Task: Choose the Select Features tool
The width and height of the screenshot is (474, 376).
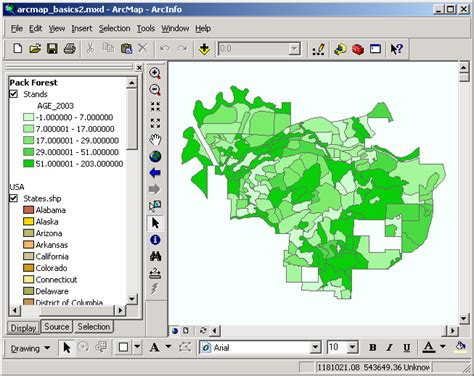Action: click(x=155, y=206)
